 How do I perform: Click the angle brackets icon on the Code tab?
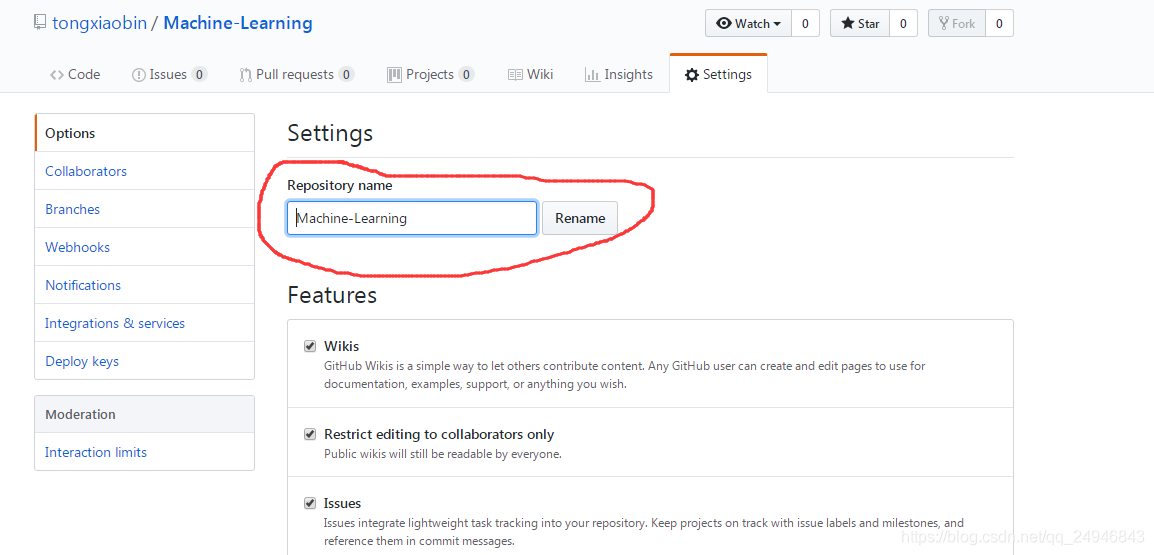tap(57, 75)
